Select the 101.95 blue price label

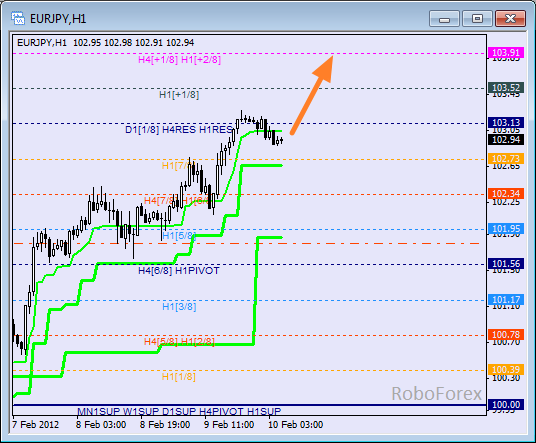[x=506, y=229]
